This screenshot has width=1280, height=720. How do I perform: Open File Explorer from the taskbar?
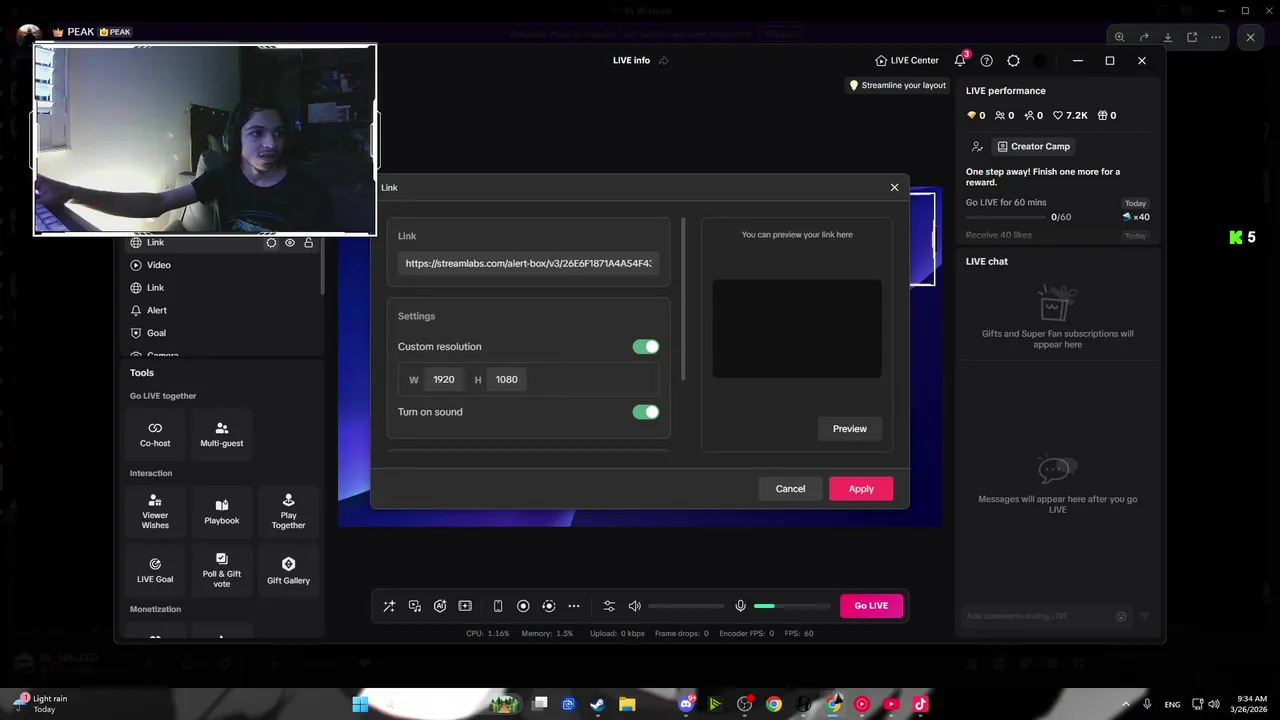pyautogui.click(x=627, y=704)
